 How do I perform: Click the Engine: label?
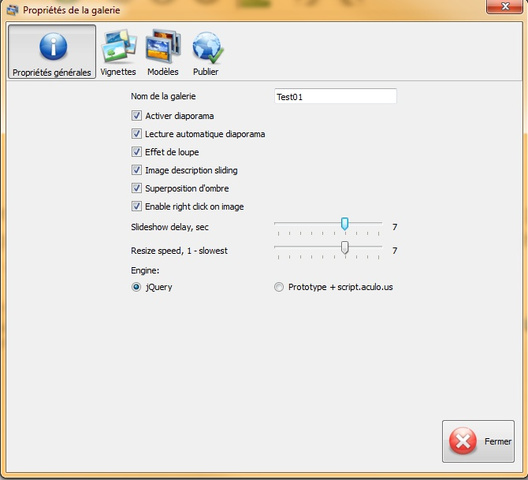pyautogui.click(x=145, y=270)
